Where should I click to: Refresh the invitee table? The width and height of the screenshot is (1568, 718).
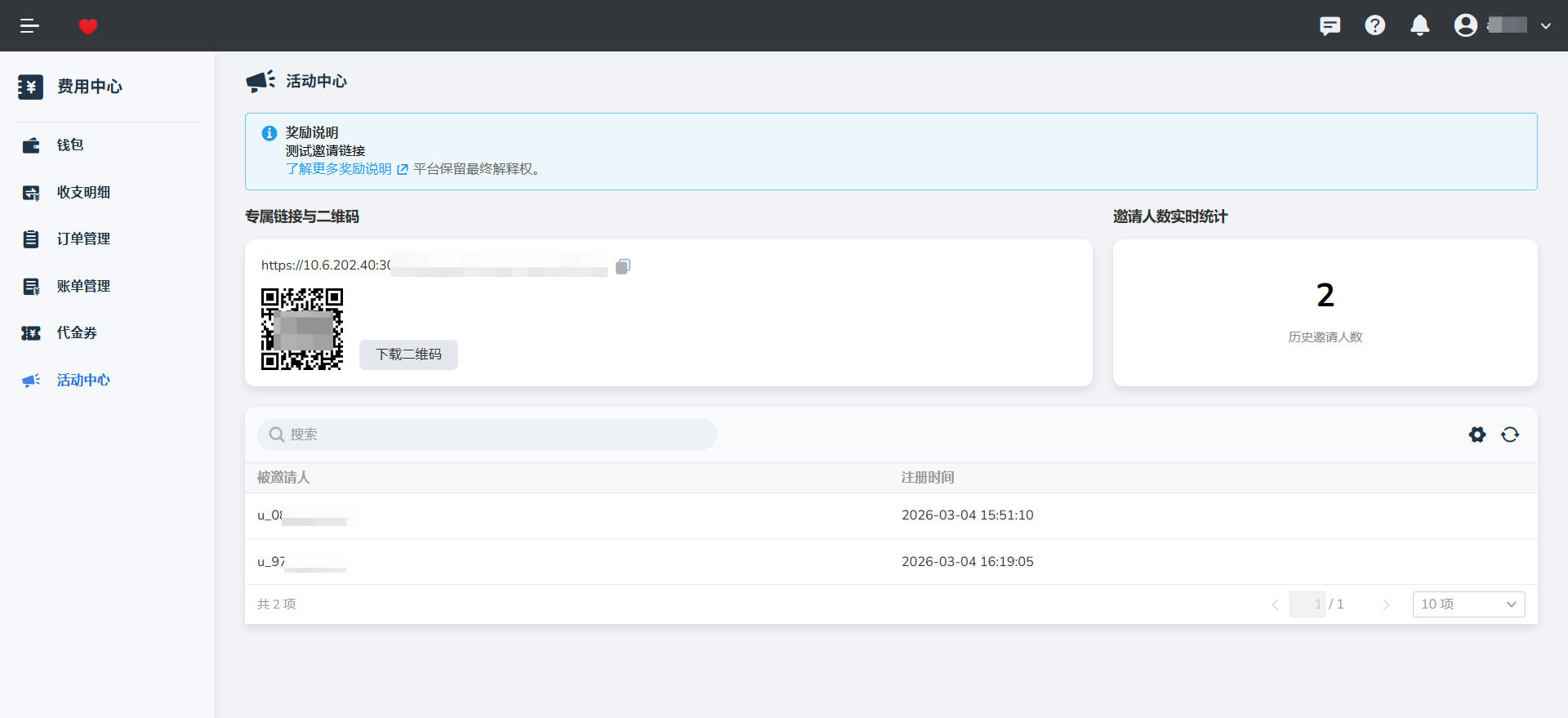pyautogui.click(x=1509, y=435)
